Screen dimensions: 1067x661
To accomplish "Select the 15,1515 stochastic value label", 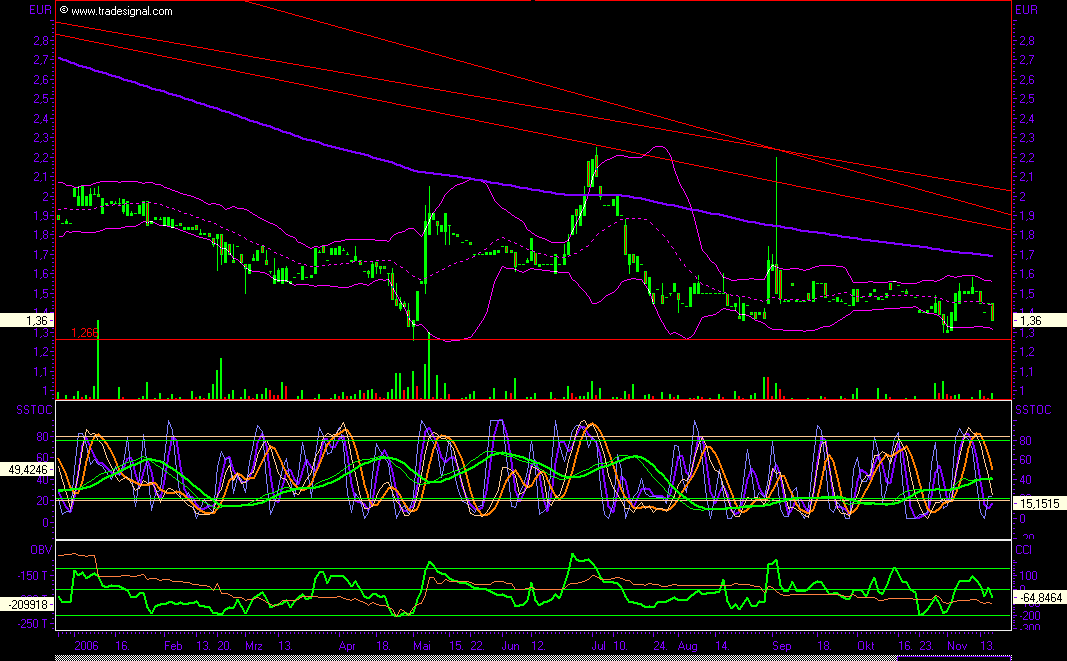I will 1039,502.
